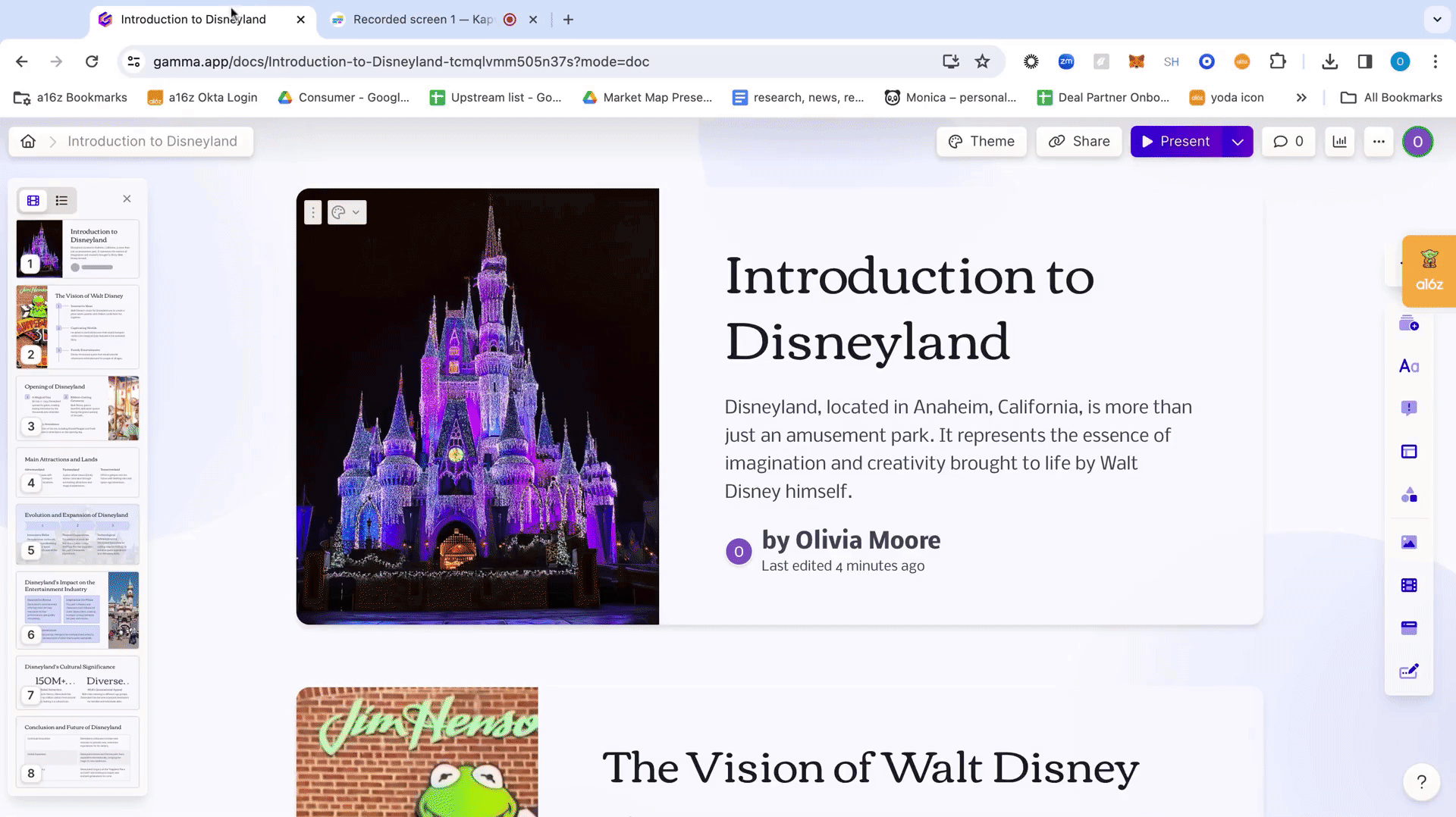Viewport: 1456px width, 817px height.
Task: Open the shapes and diagrams panel
Action: [x=1409, y=495]
